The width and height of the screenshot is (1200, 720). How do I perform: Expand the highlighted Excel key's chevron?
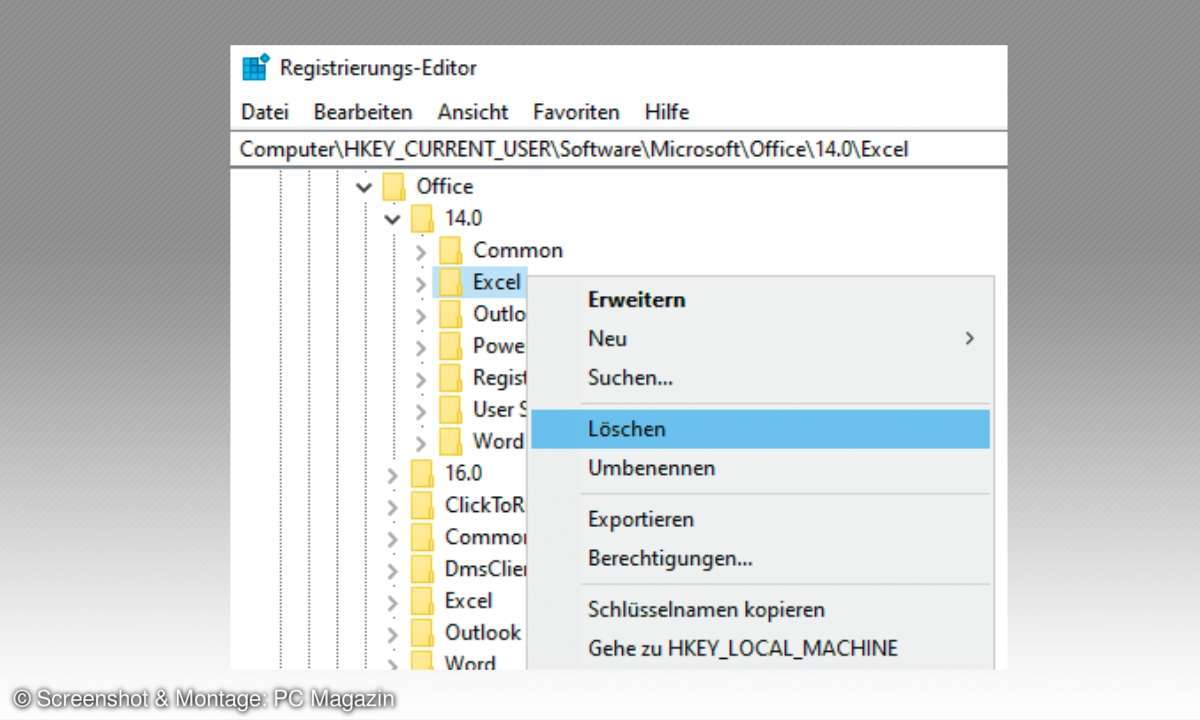[422, 283]
